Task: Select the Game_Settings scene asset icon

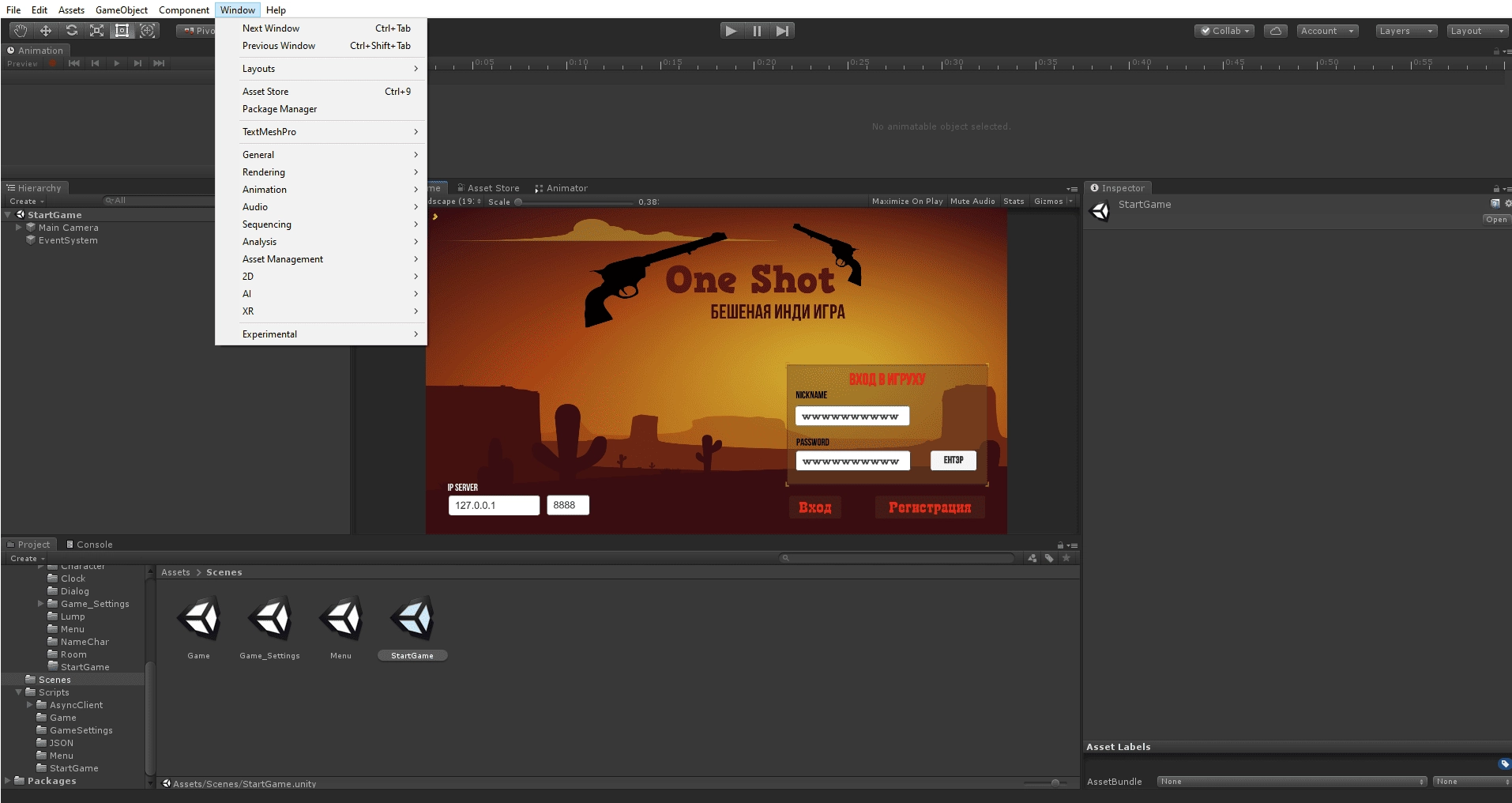Action: pyautogui.click(x=270, y=618)
